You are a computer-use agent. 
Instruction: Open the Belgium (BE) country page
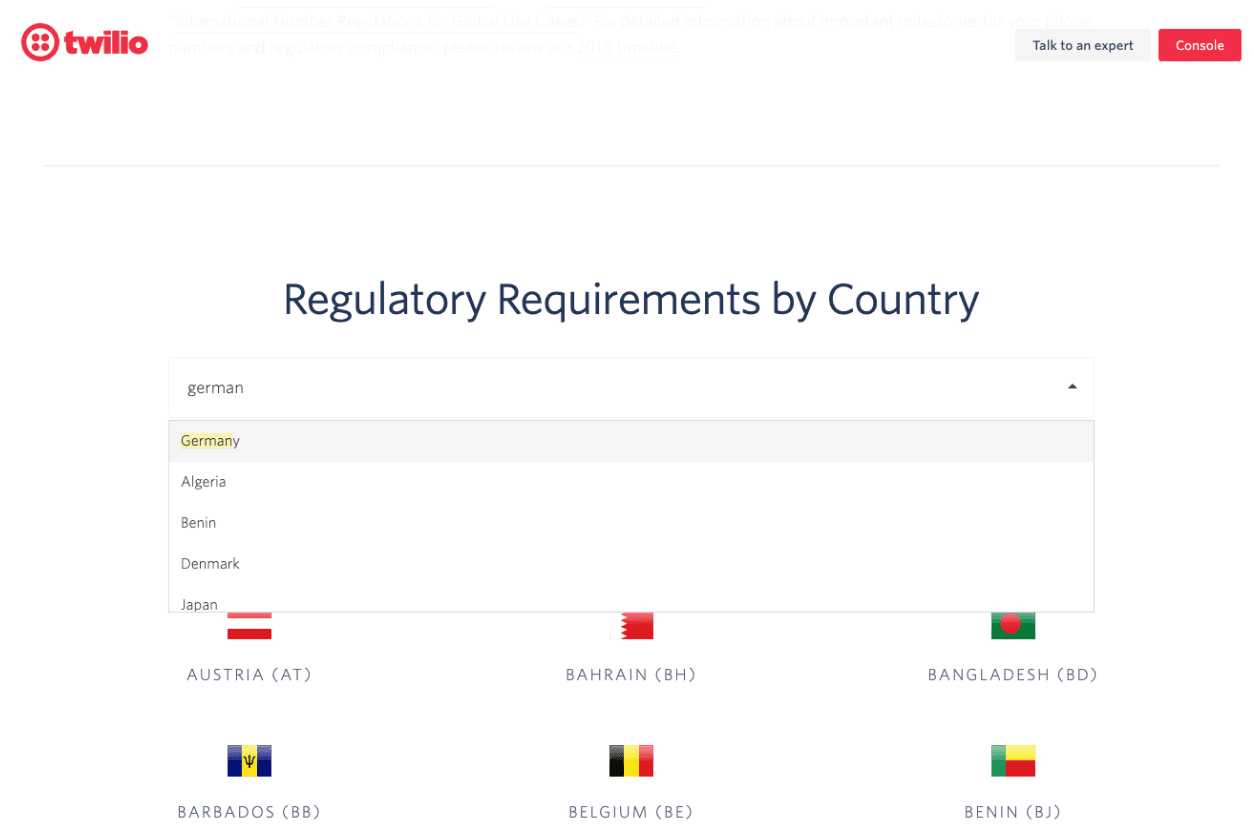[x=631, y=812]
